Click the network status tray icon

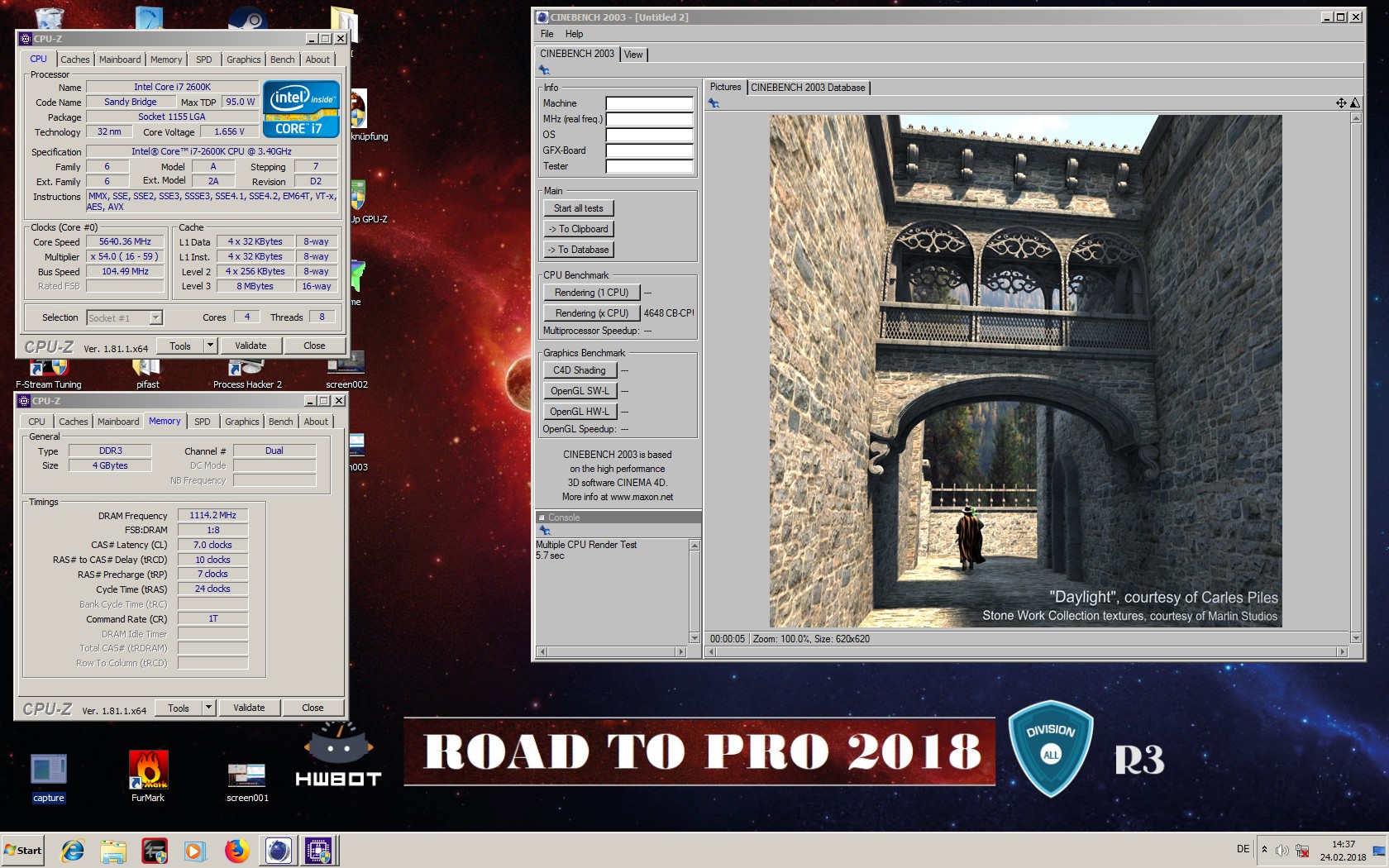click(1302, 850)
